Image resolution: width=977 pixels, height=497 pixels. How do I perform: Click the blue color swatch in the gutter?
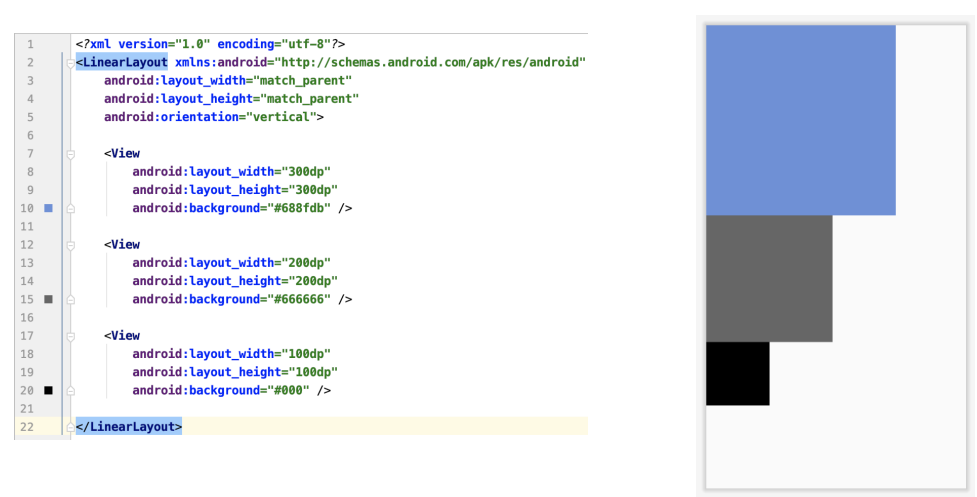point(49,208)
